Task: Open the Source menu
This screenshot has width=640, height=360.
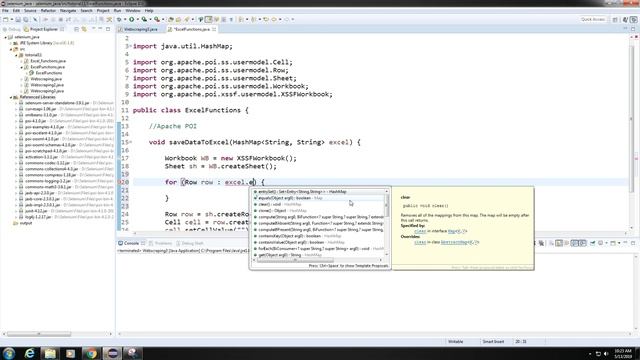Action: coord(30,11)
